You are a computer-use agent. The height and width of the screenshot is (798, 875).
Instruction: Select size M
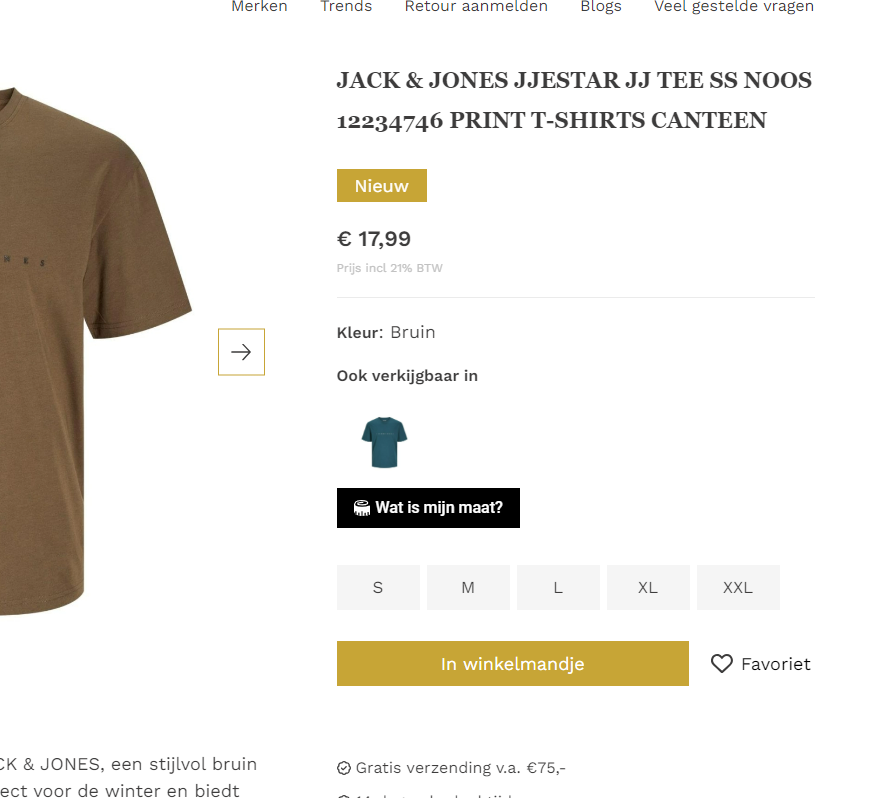pos(468,588)
